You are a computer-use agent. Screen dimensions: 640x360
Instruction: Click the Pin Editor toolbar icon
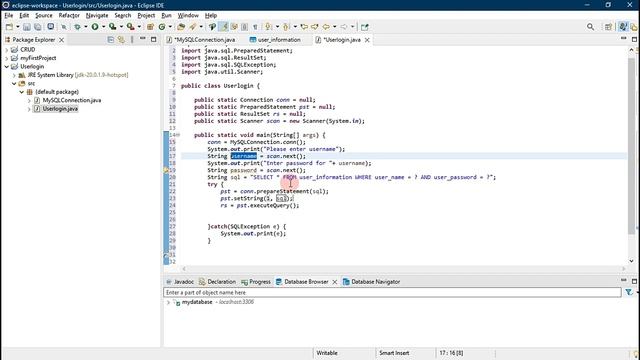point(364,27)
